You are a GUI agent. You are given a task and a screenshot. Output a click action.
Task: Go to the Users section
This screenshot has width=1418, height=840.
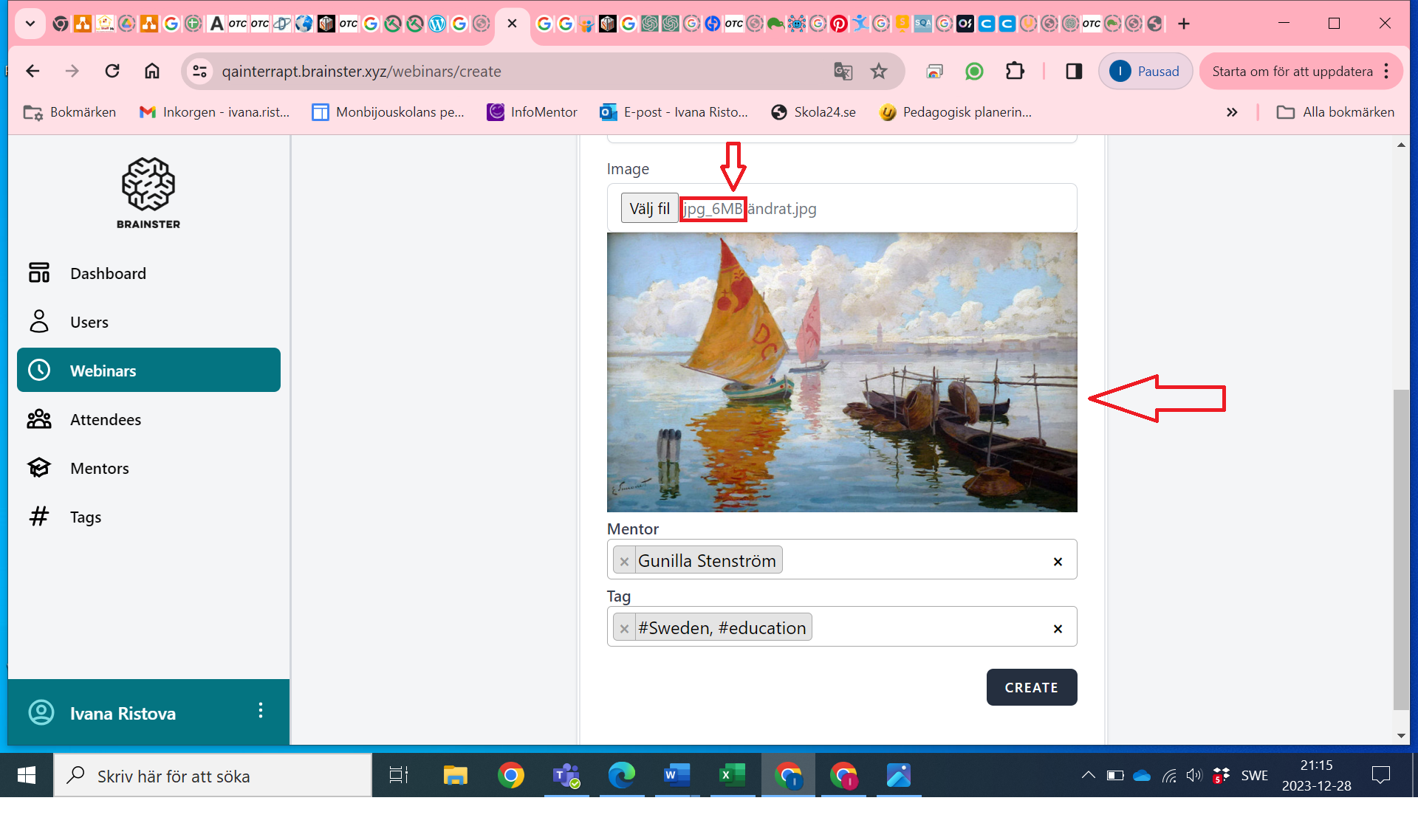tap(89, 323)
